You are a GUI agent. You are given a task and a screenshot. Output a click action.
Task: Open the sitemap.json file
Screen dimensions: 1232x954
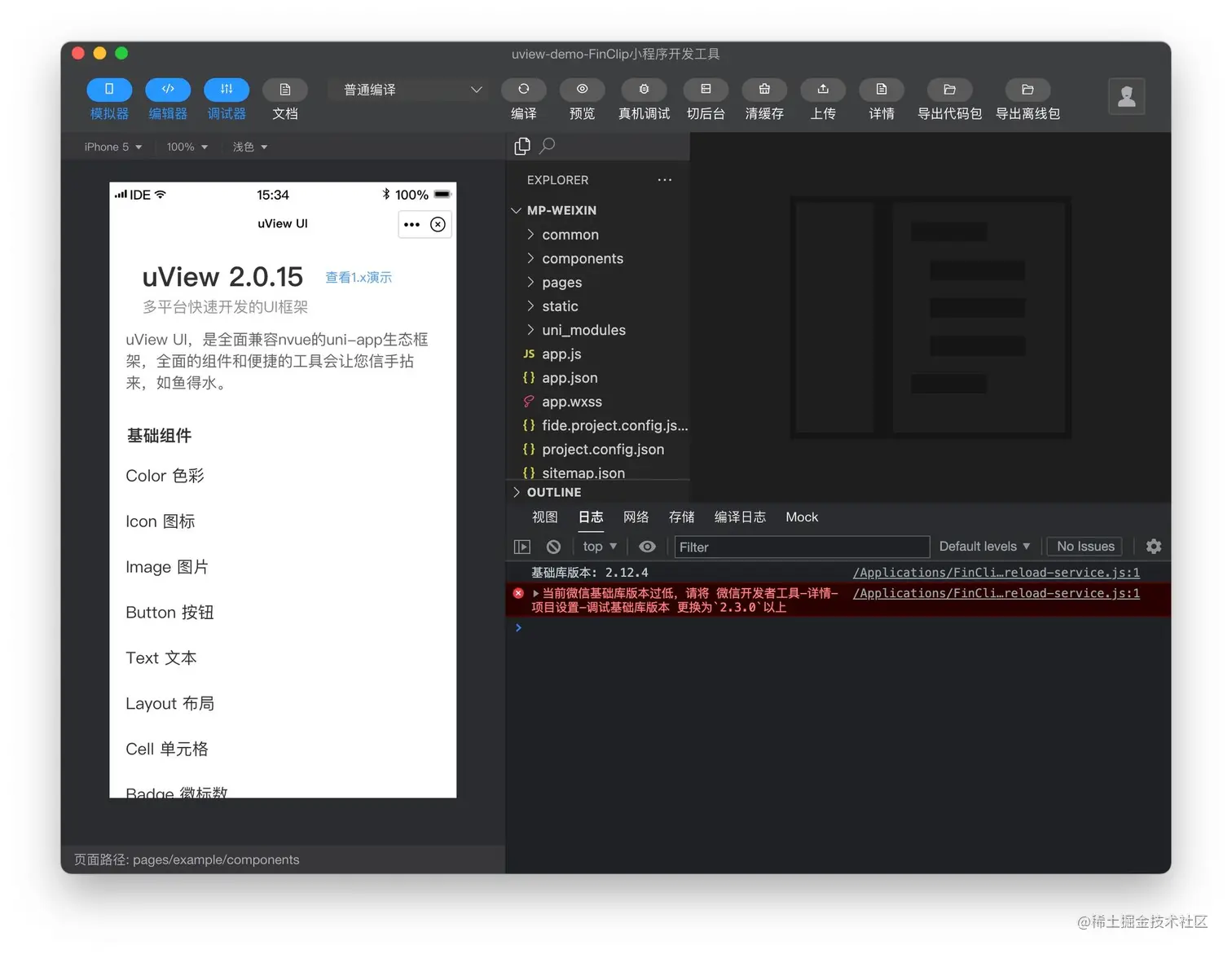tap(597, 472)
